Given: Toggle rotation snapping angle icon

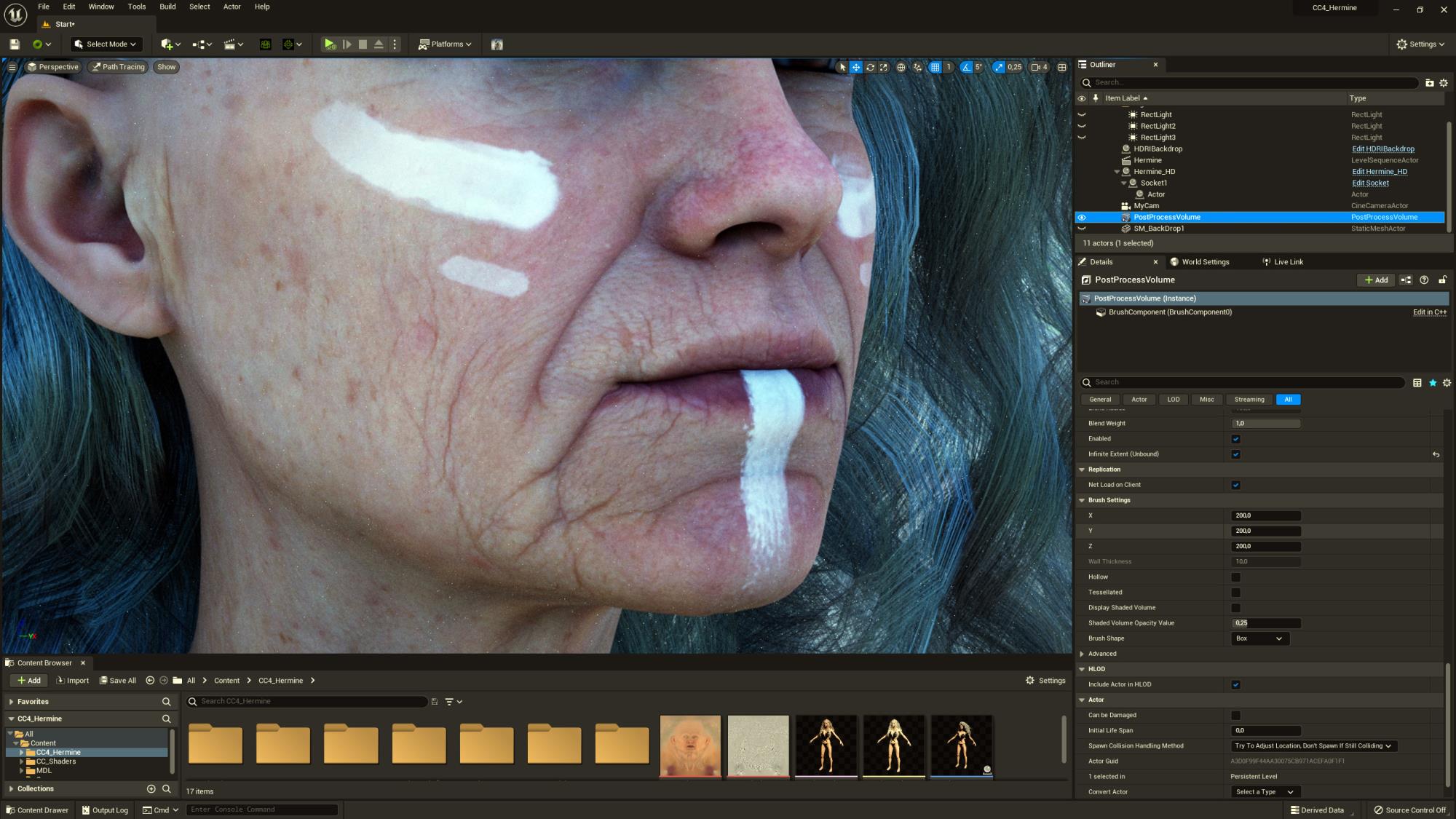Looking at the screenshot, I should tap(966, 67).
